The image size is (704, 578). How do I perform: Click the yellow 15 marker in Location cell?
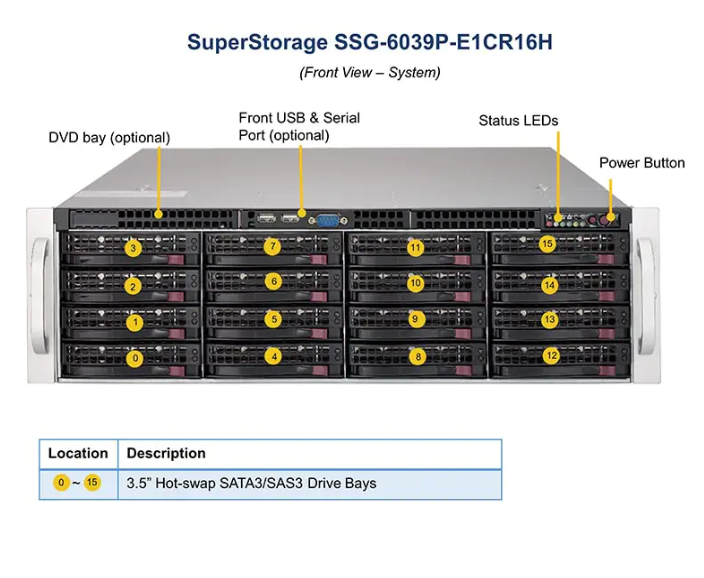point(92,482)
